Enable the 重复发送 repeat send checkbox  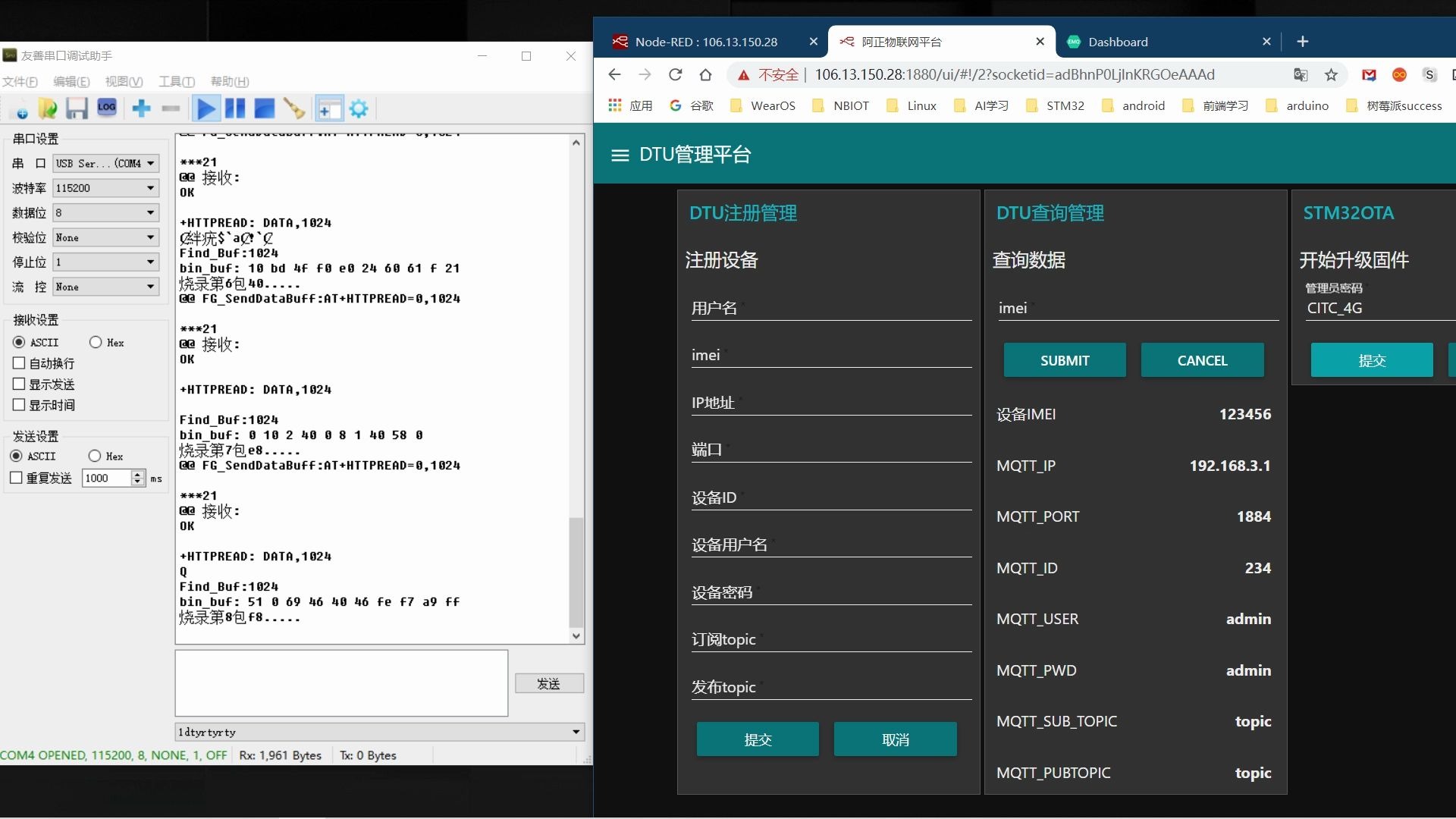[x=17, y=478]
